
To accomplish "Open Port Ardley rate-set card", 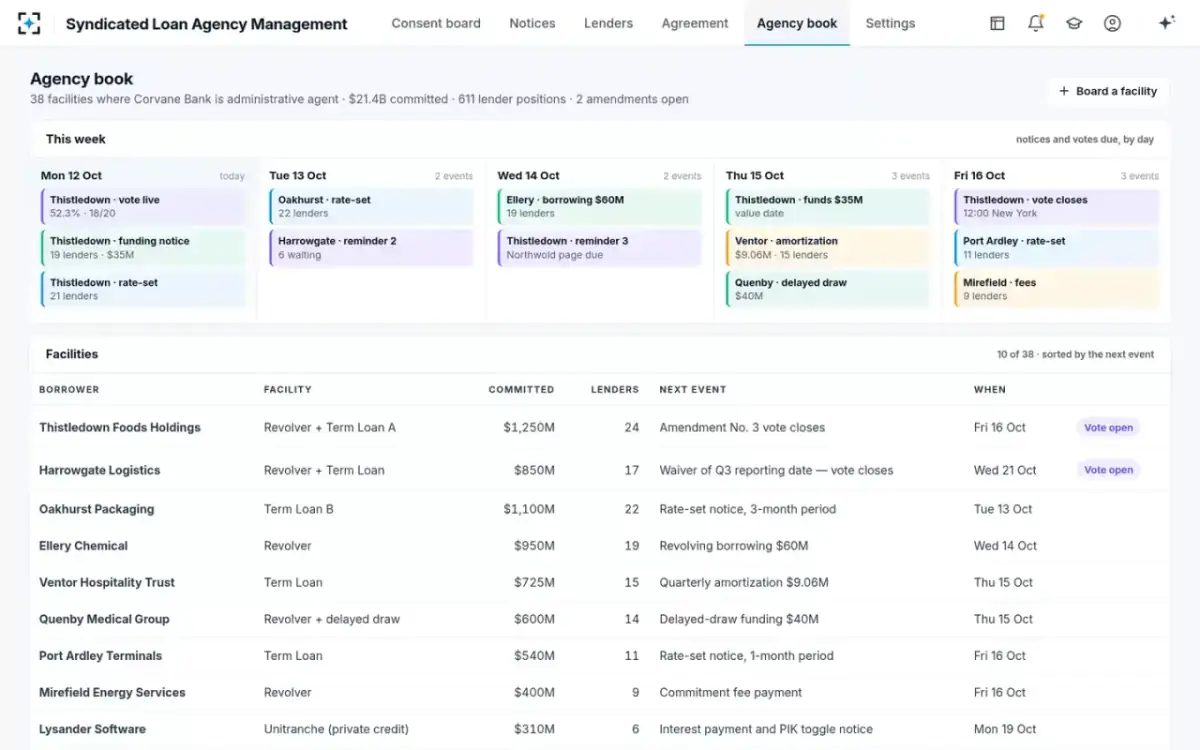I will (1056, 248).
